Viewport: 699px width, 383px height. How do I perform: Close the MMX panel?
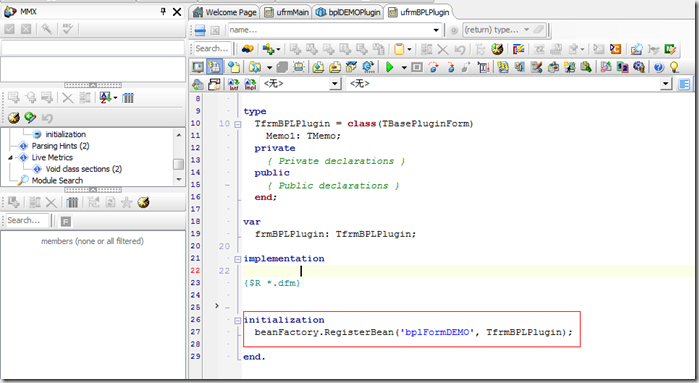tap(177, 12)
